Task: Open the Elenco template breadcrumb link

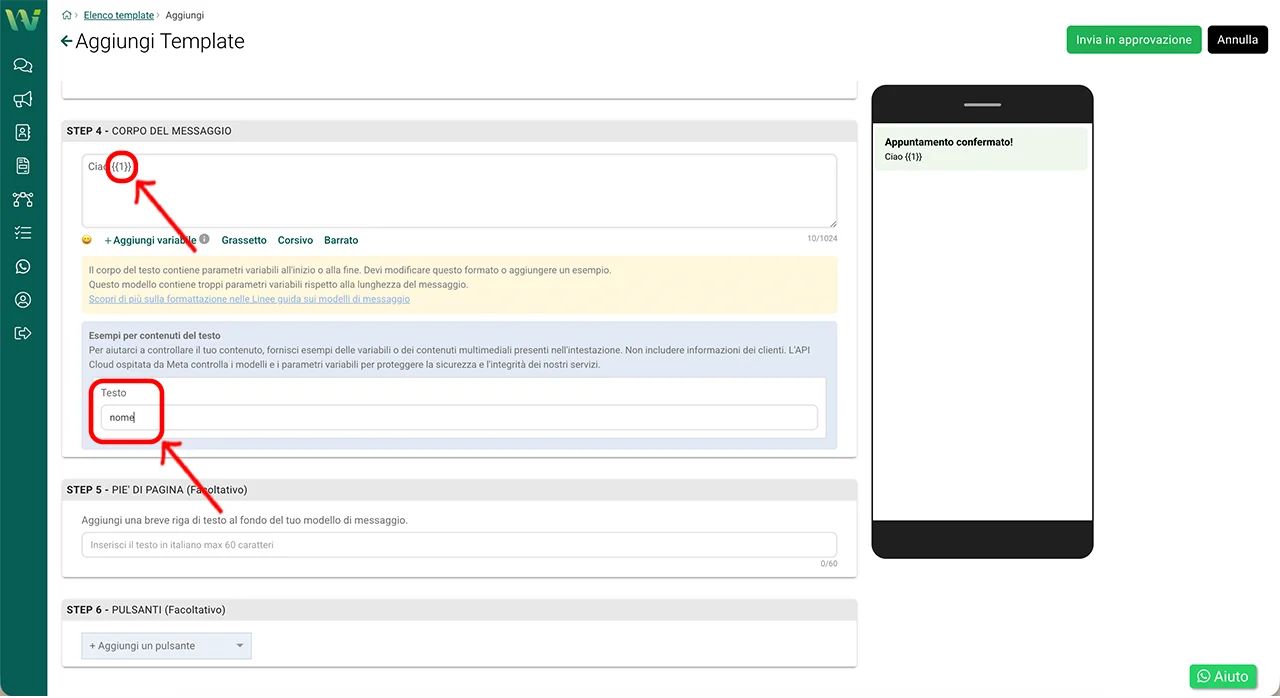Action: pos(119,16)
